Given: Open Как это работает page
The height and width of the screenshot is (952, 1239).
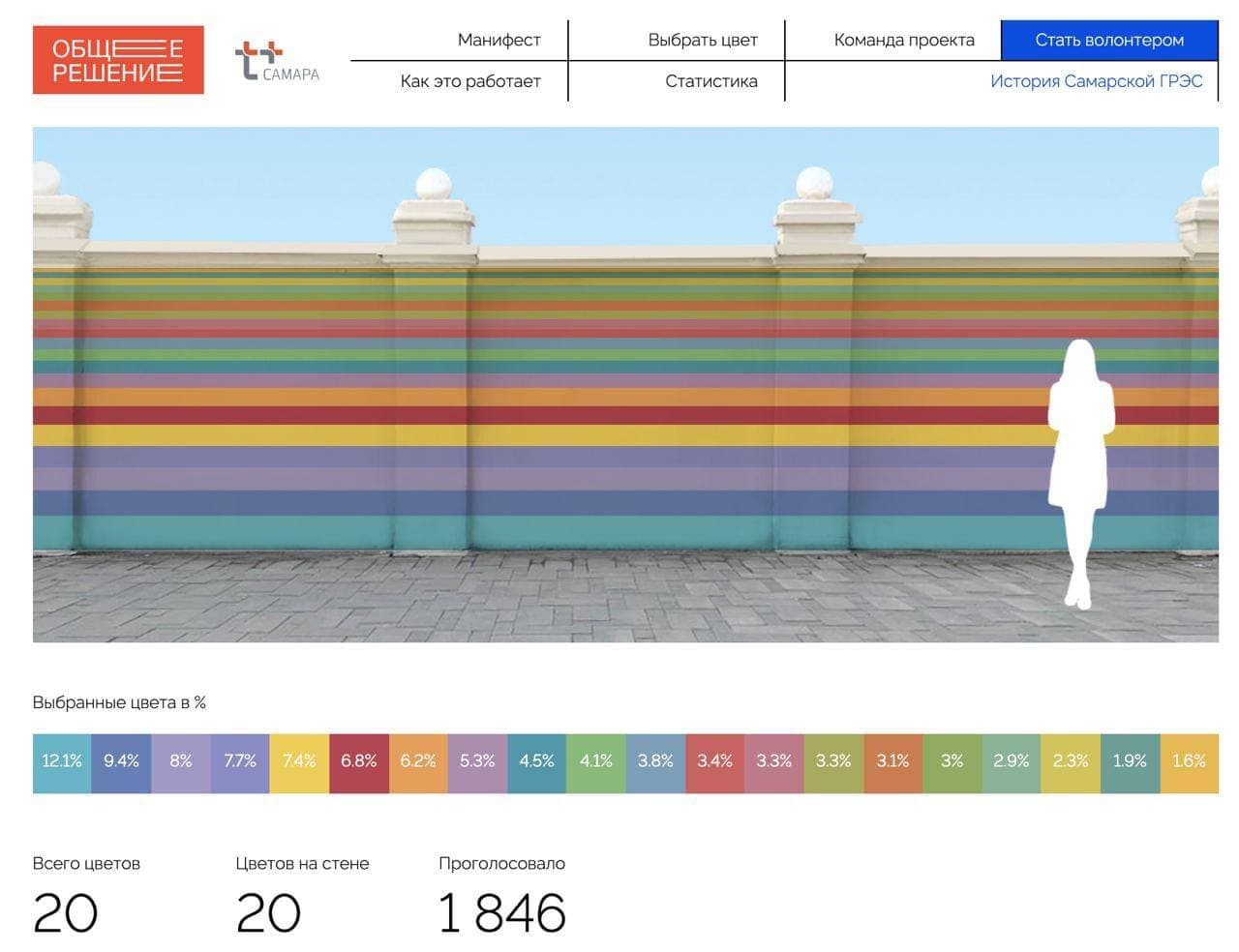Looking at the screenshot, I should (x=470, y=81).
